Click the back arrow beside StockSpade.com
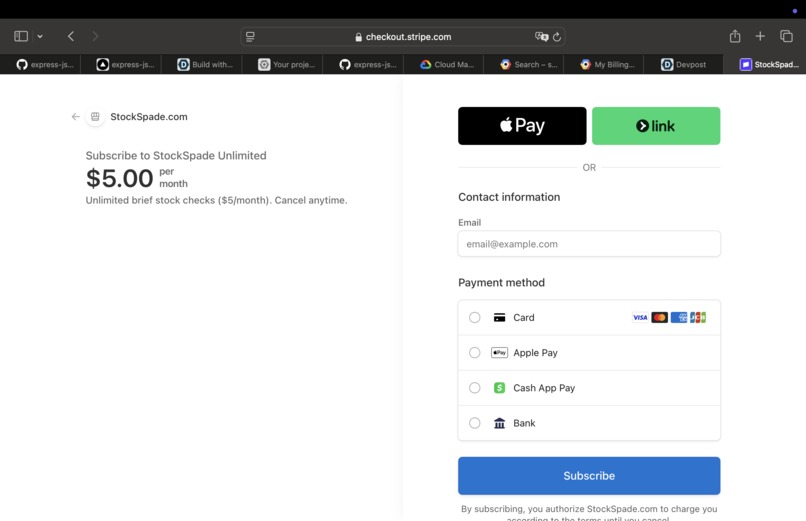 (x=76, y=117)
